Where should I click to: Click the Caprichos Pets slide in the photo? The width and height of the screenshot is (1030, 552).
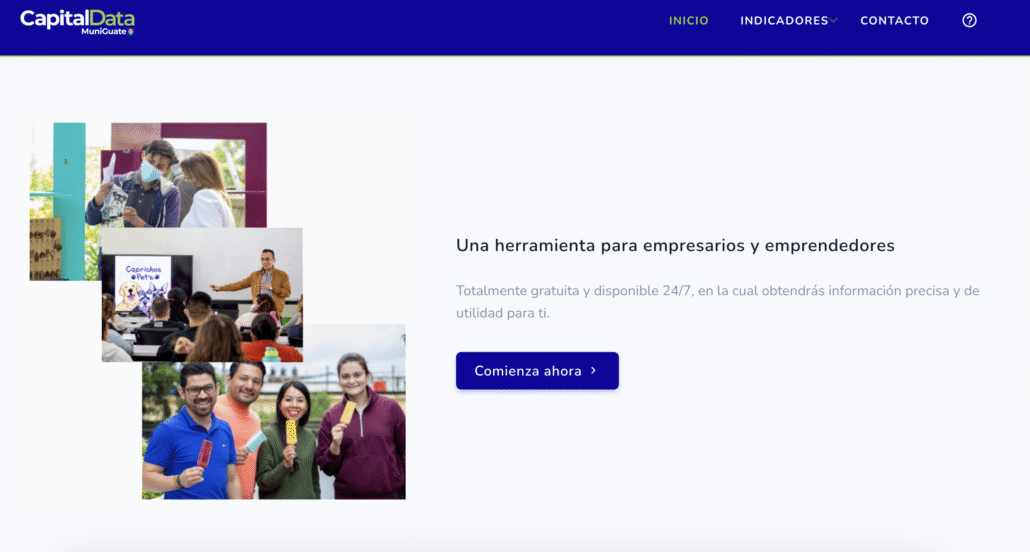point(143,284)
